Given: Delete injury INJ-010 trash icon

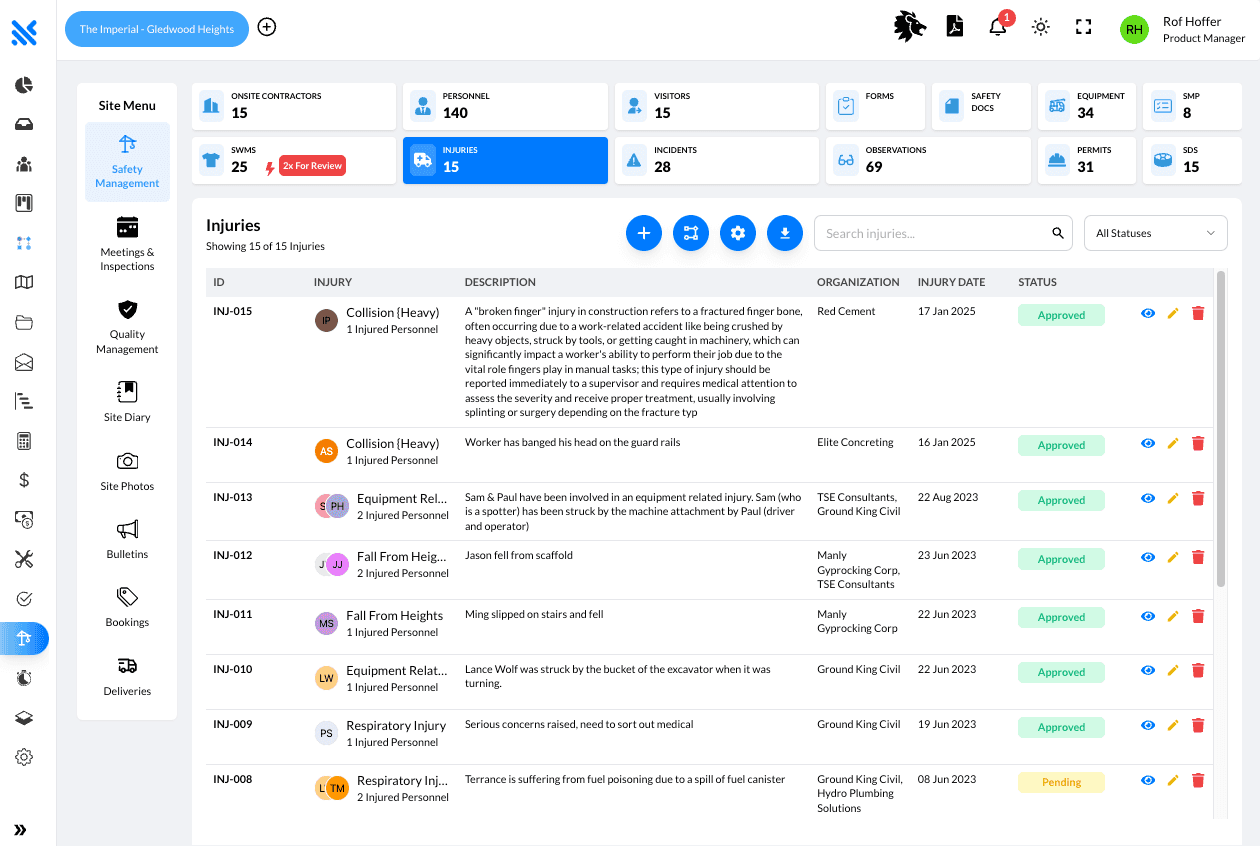Looking at the screenshot, I should pos(1198,670).
